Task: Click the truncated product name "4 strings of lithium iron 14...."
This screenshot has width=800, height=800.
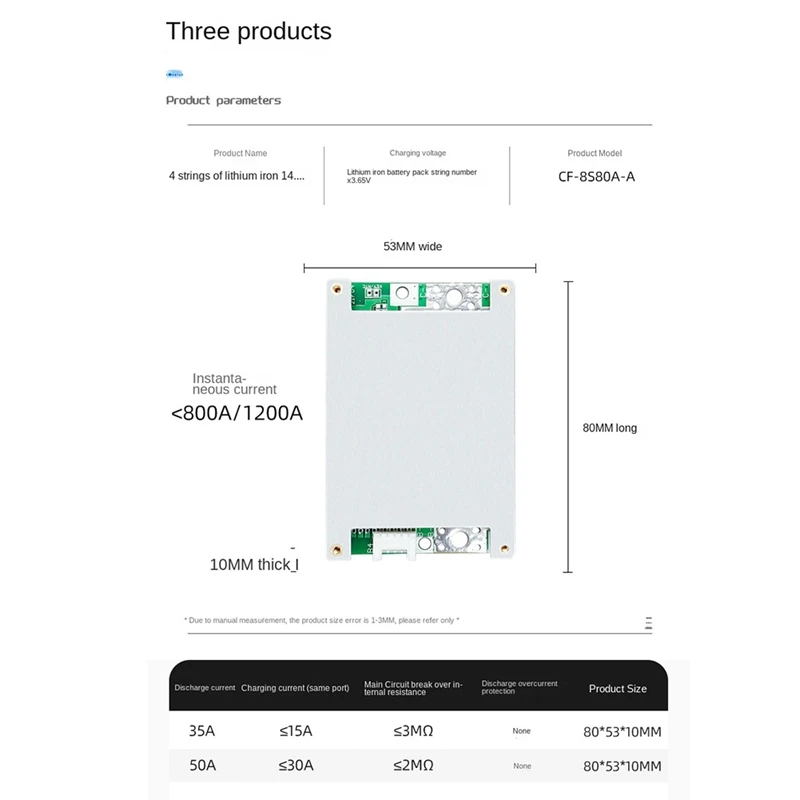Action: click(x=237, y=175)
